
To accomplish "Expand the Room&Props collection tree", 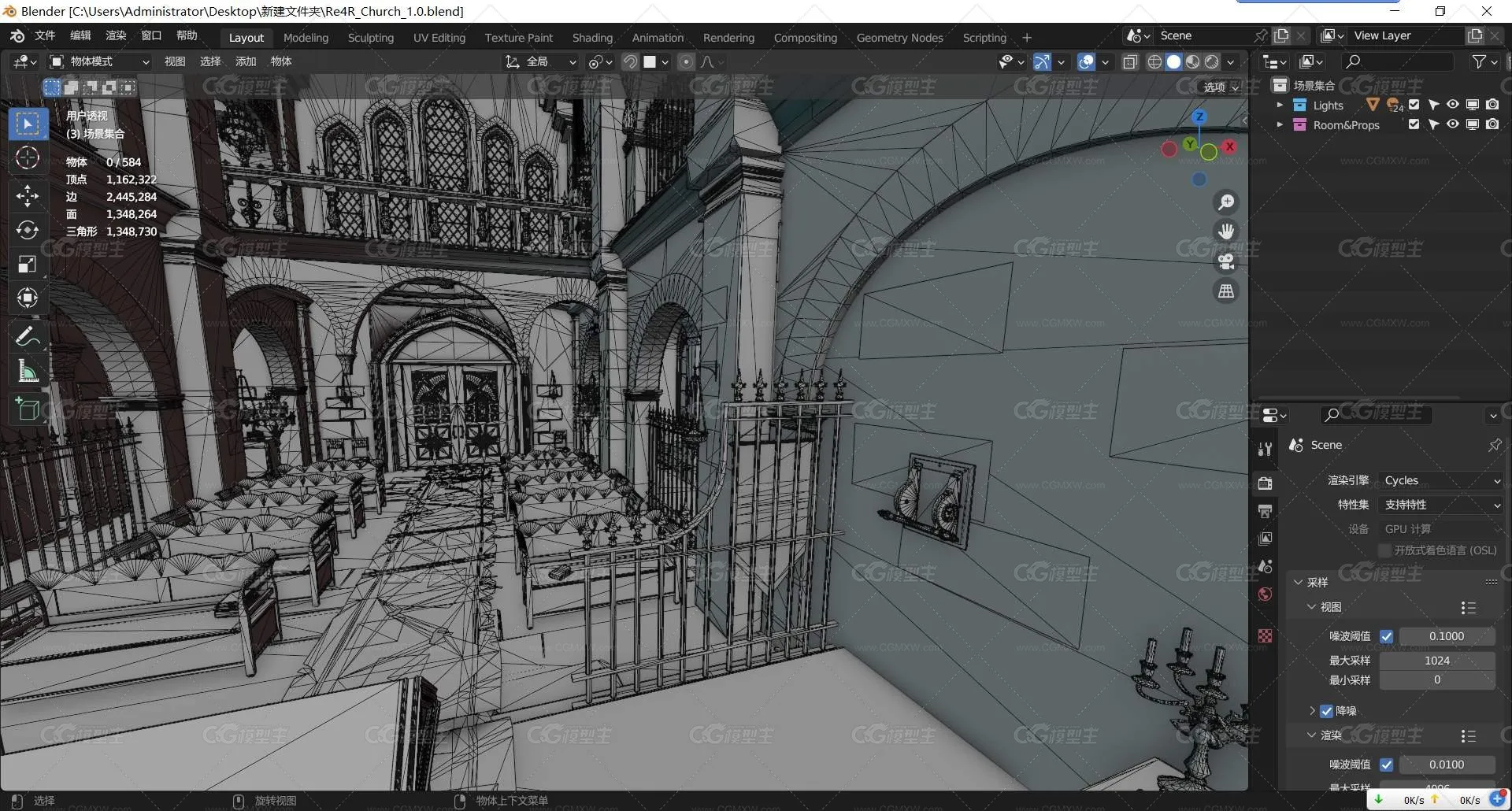I will (1280, 124).
